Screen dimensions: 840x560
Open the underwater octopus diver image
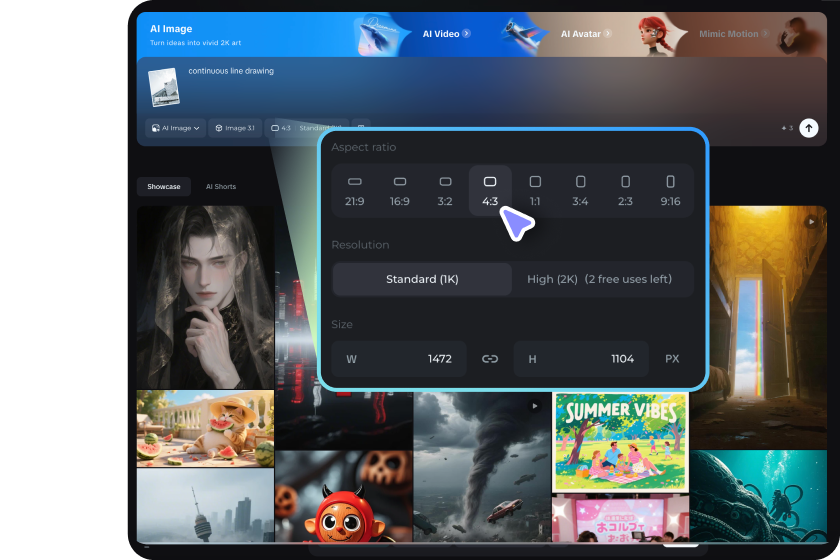point(758,496)
